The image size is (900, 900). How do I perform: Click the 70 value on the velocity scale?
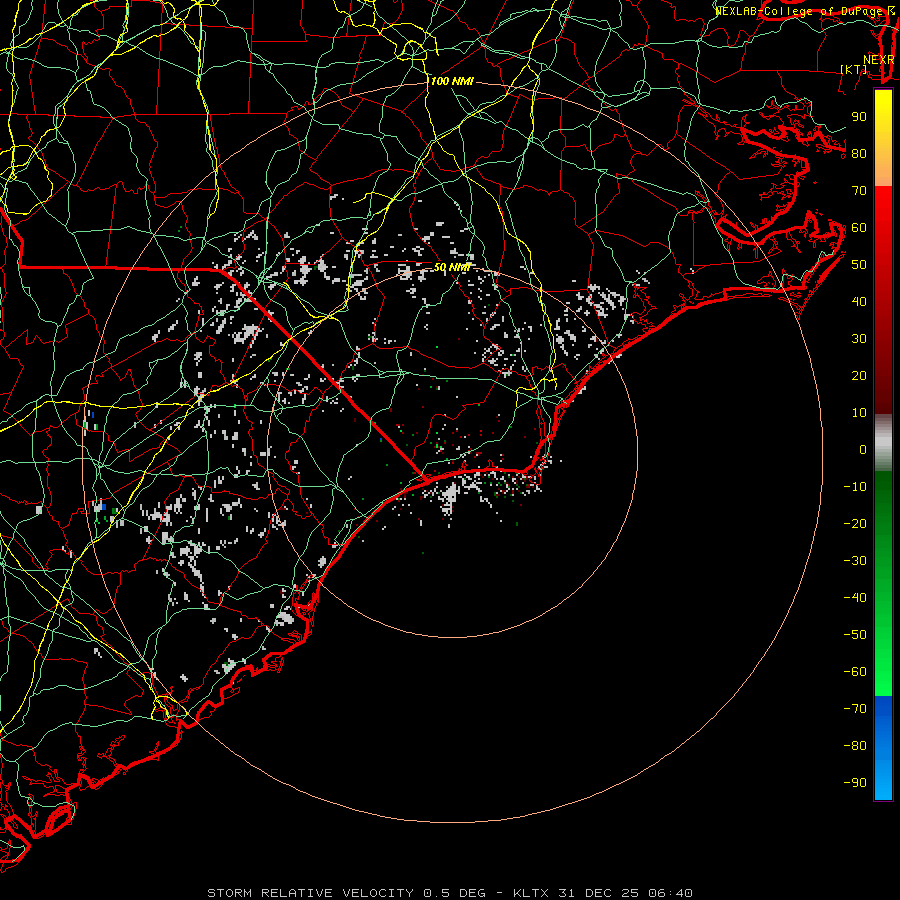[x=859, y=191]
